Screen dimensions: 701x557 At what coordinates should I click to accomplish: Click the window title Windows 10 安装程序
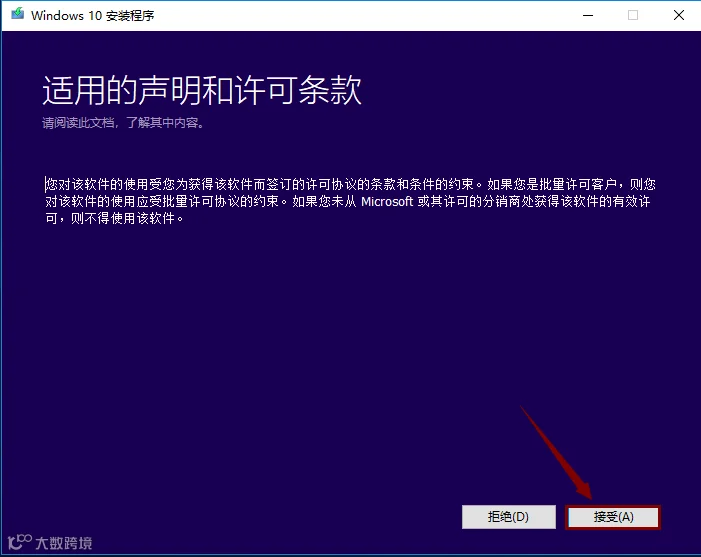coord(93,16)
